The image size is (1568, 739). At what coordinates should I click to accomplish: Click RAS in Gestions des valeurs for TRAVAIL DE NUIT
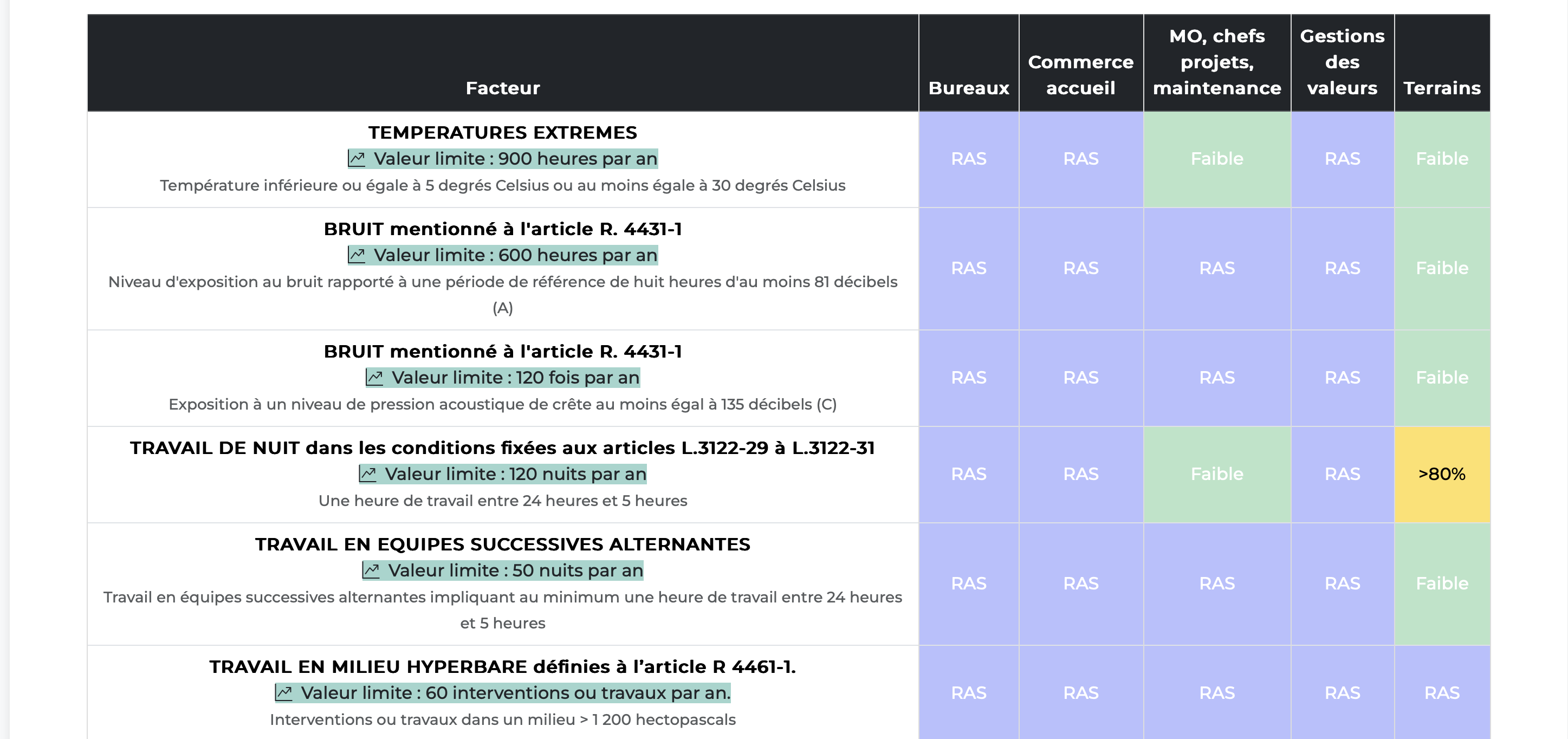pos(1342,474)
